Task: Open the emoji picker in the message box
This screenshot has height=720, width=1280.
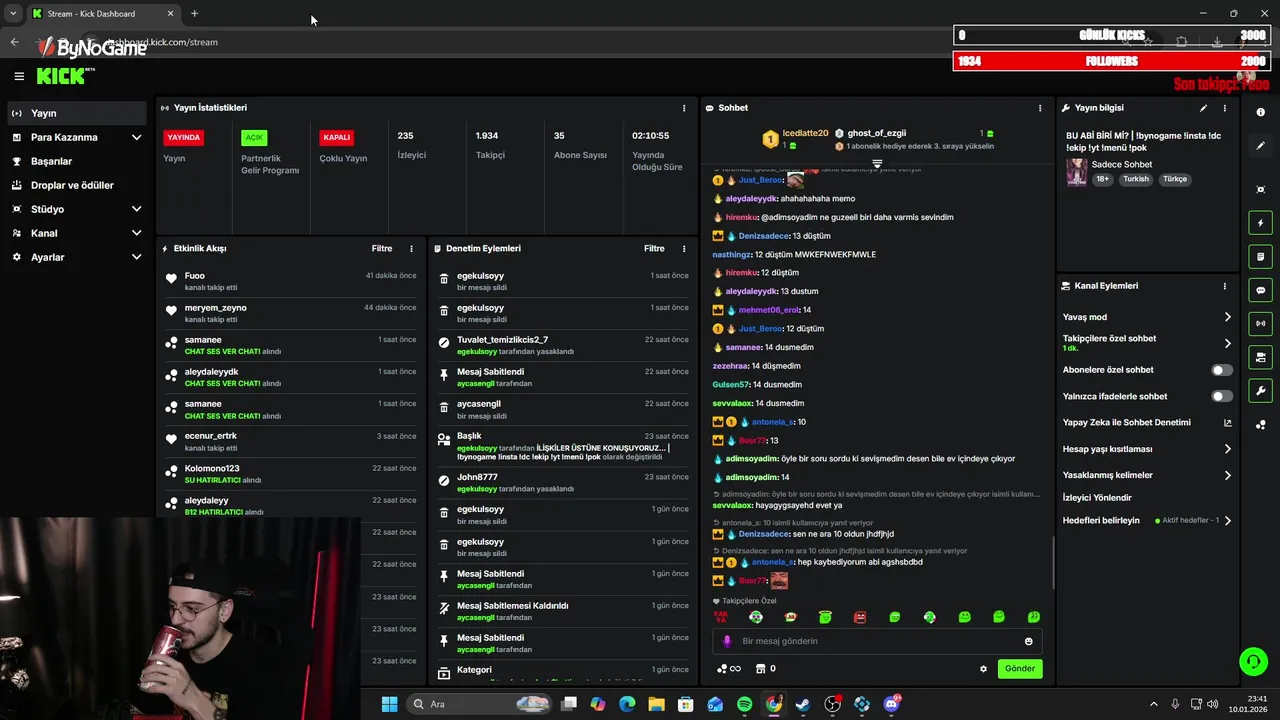Action: [1028, 641]
